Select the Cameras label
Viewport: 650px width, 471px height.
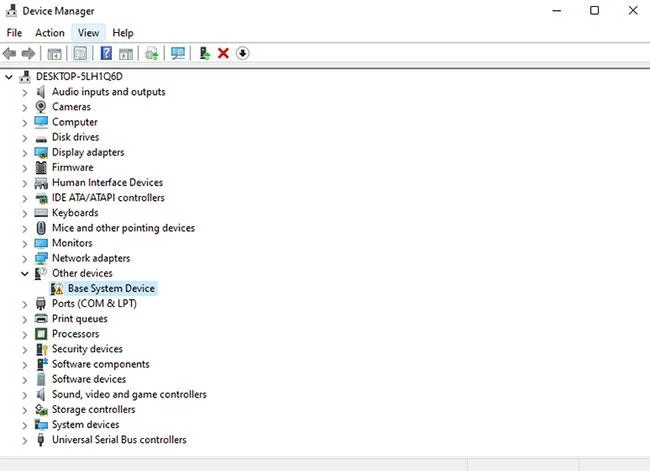click(x=71, y=107)
